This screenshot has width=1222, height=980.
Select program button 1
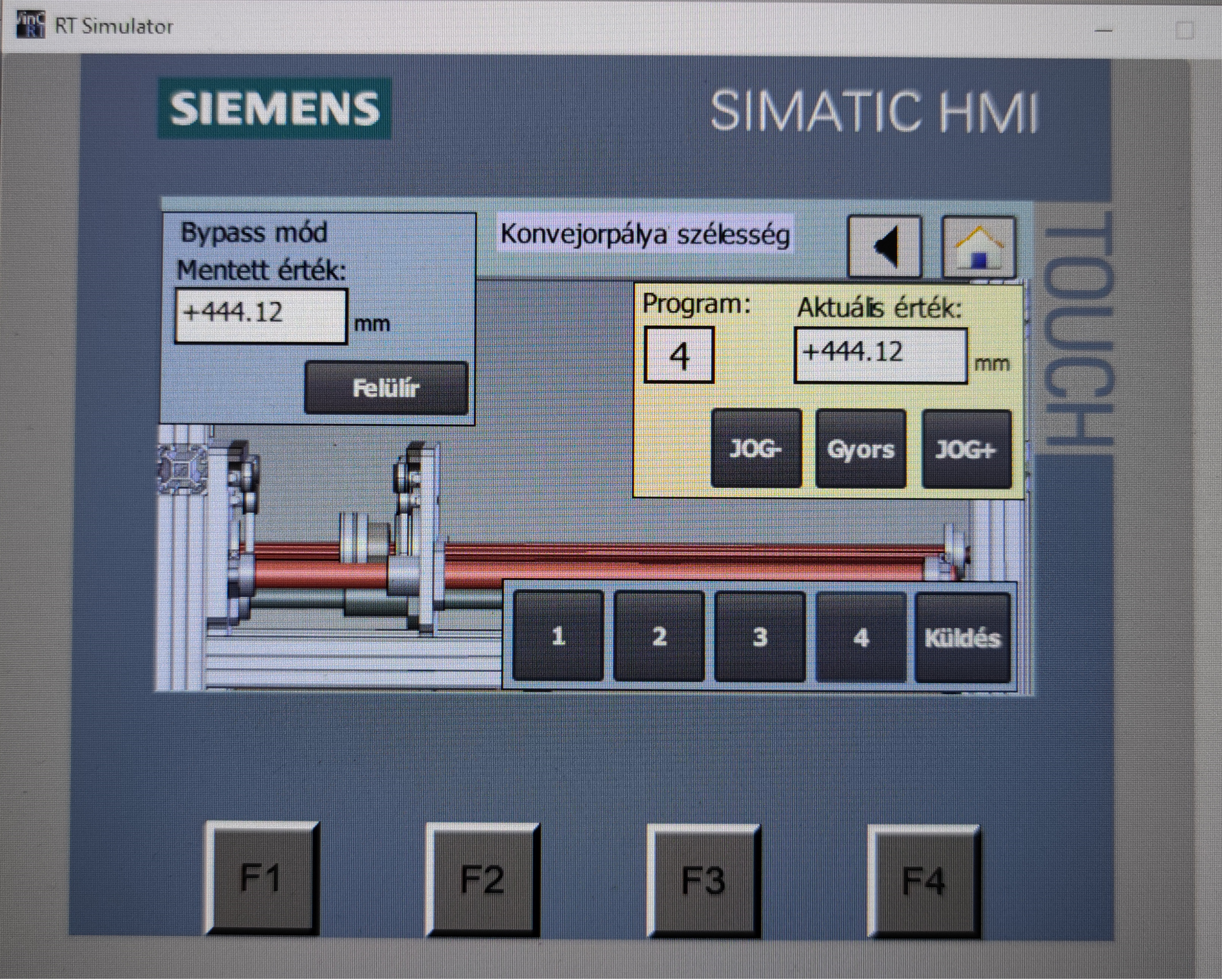click(558, 636)
